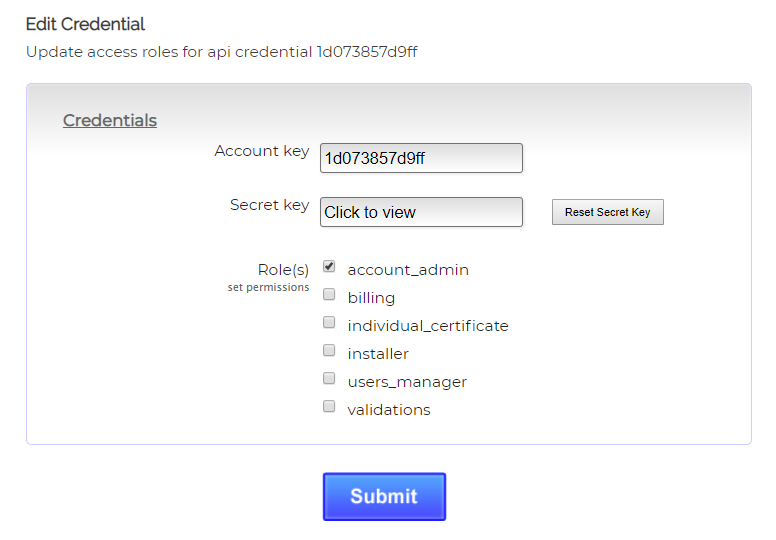Click the Credentials section heading
The image size is (776, 540).
110,121
